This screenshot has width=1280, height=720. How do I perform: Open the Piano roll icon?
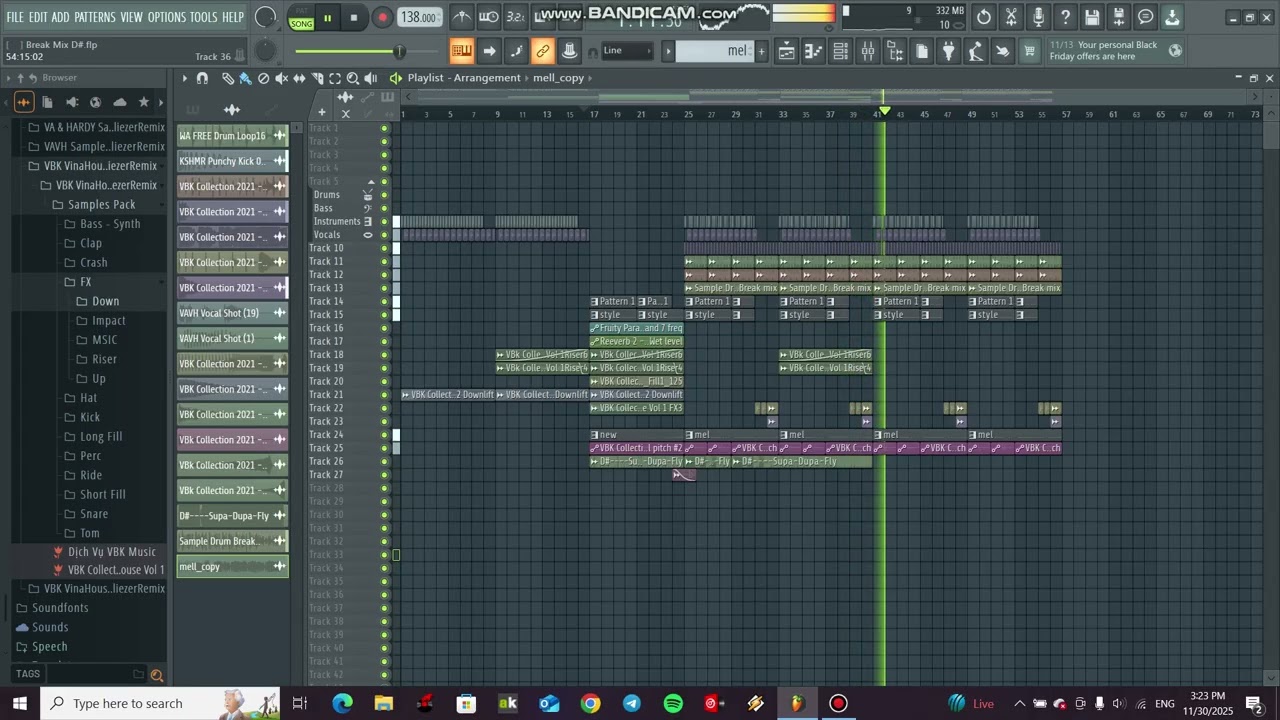(814, 51)
